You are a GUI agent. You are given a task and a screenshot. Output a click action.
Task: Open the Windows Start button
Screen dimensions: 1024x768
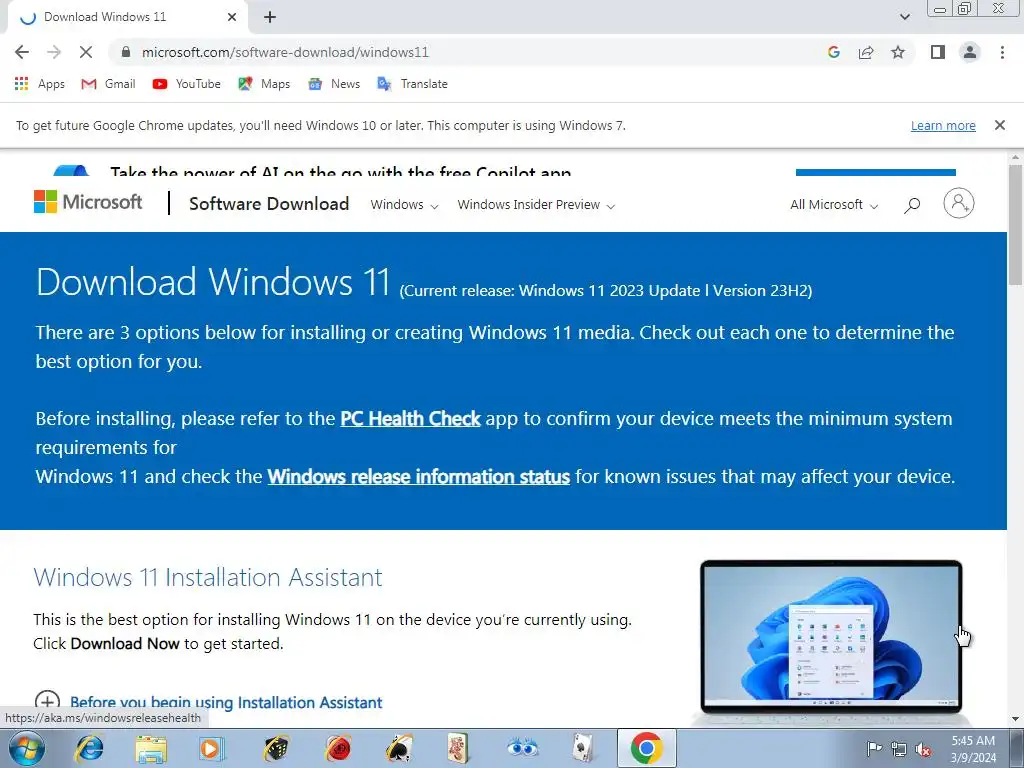pyautogui.click(x=26, y=748)
